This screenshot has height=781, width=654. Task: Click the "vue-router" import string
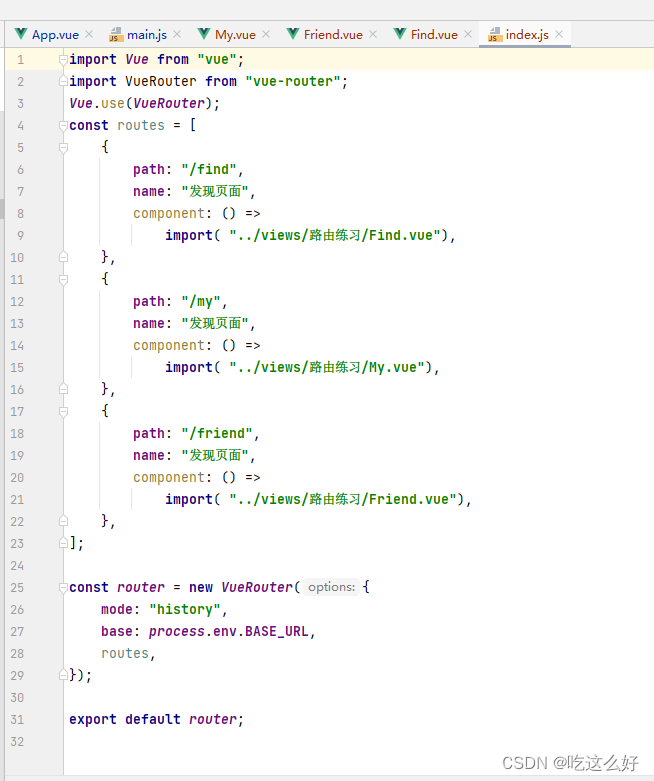coord(293,81)
